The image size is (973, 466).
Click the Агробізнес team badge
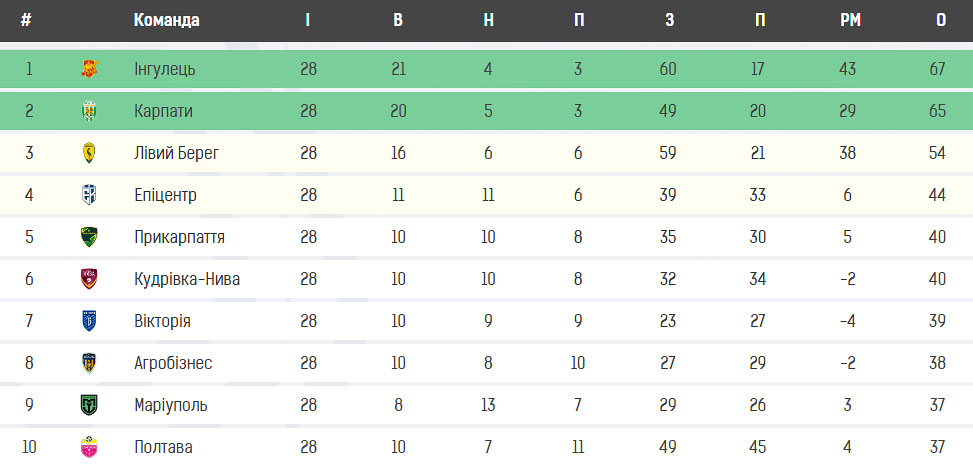coord(89,363)
